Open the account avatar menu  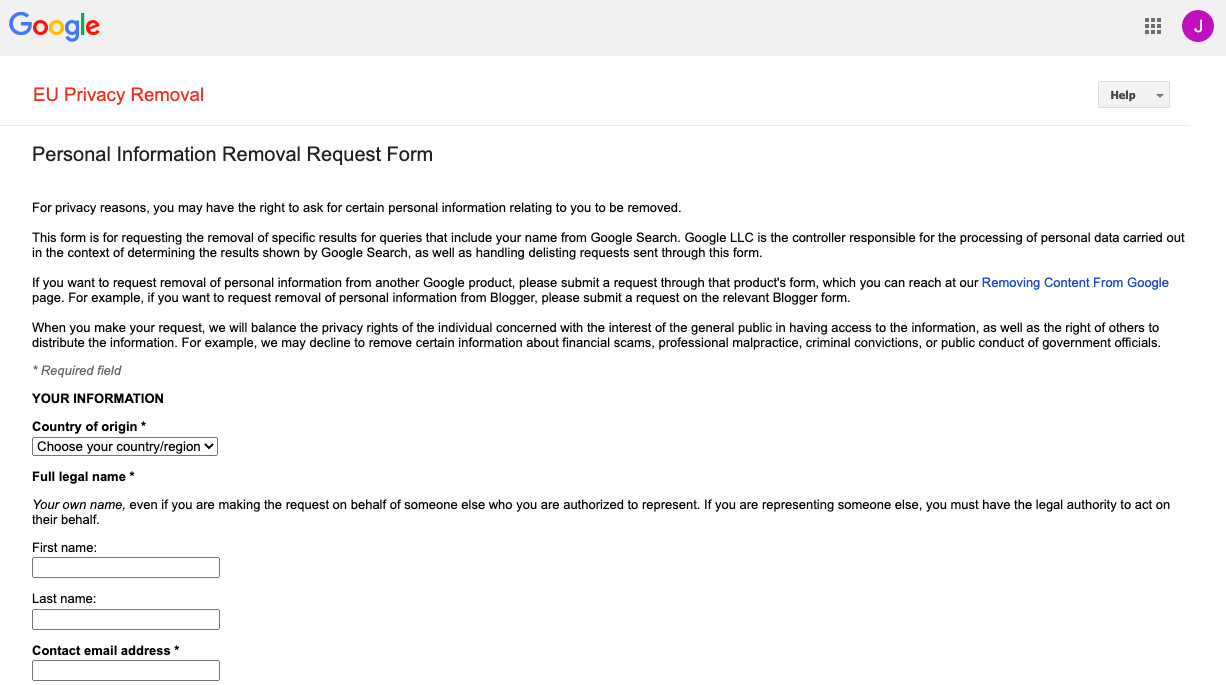1197,27
